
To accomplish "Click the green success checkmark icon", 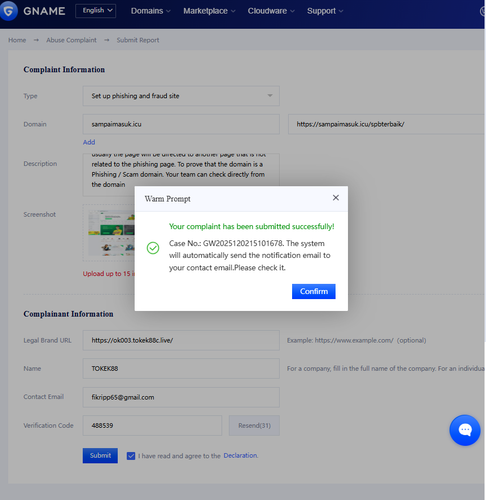I will (153, 248).
